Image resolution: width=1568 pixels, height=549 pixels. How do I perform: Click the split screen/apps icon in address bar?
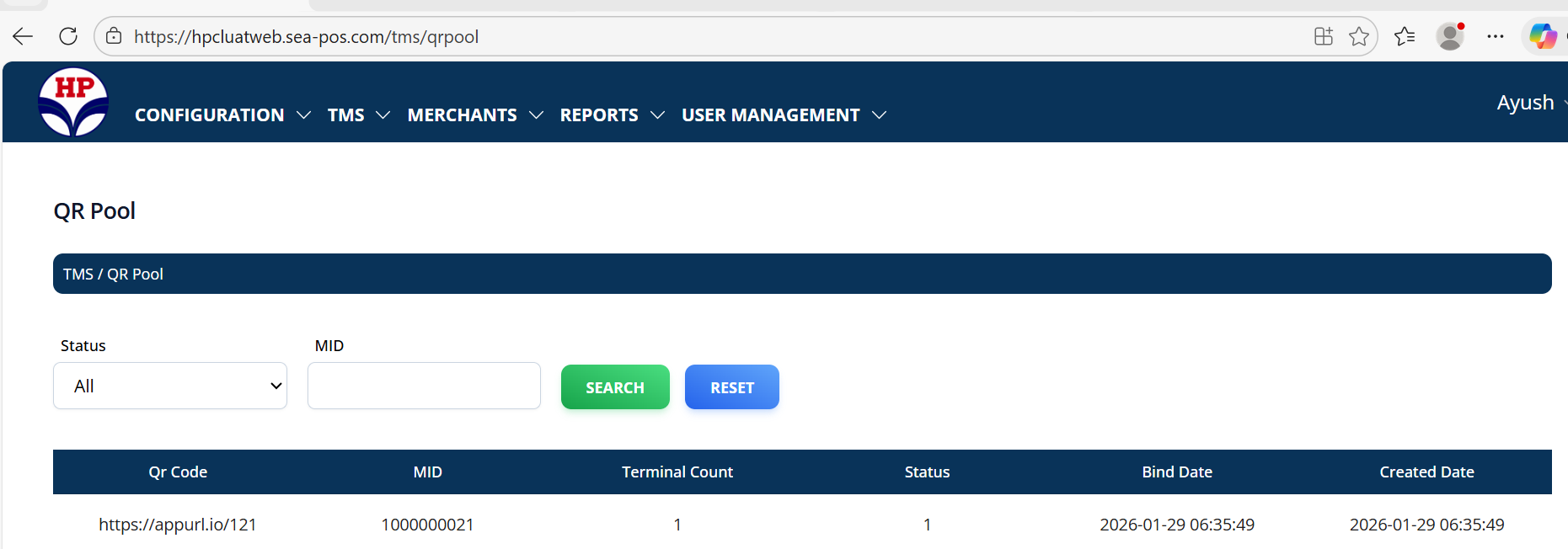tap(1323, 36)
